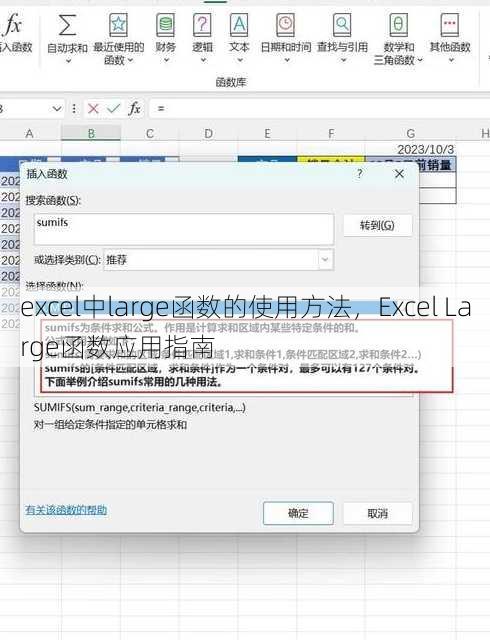This screenshot has height=640, width=490.
Task: Close the Insert Function dialog
Action: 399,174
